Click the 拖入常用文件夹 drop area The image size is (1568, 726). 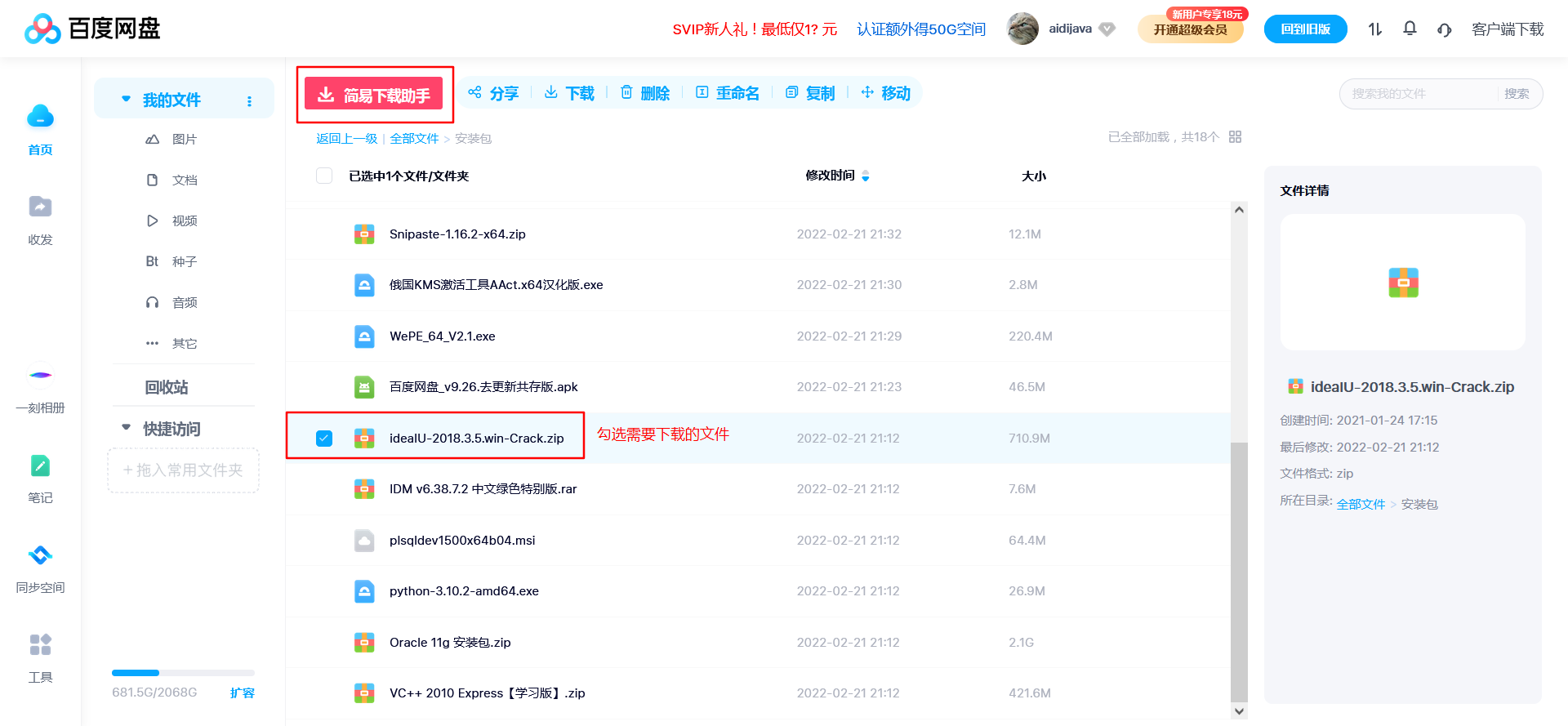click(x=183, y=470)
